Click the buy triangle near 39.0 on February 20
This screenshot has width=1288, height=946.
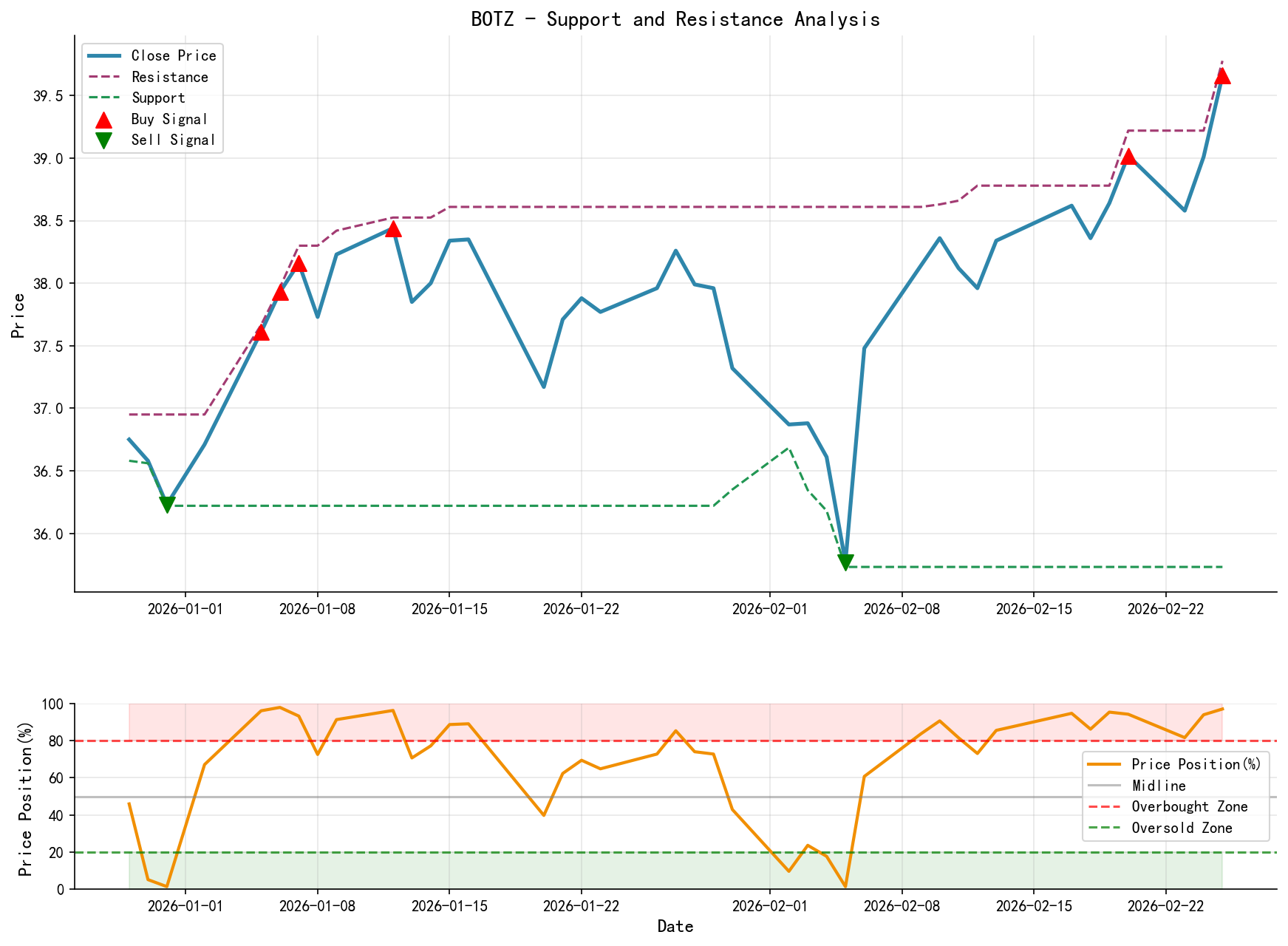pos(1128,157)
